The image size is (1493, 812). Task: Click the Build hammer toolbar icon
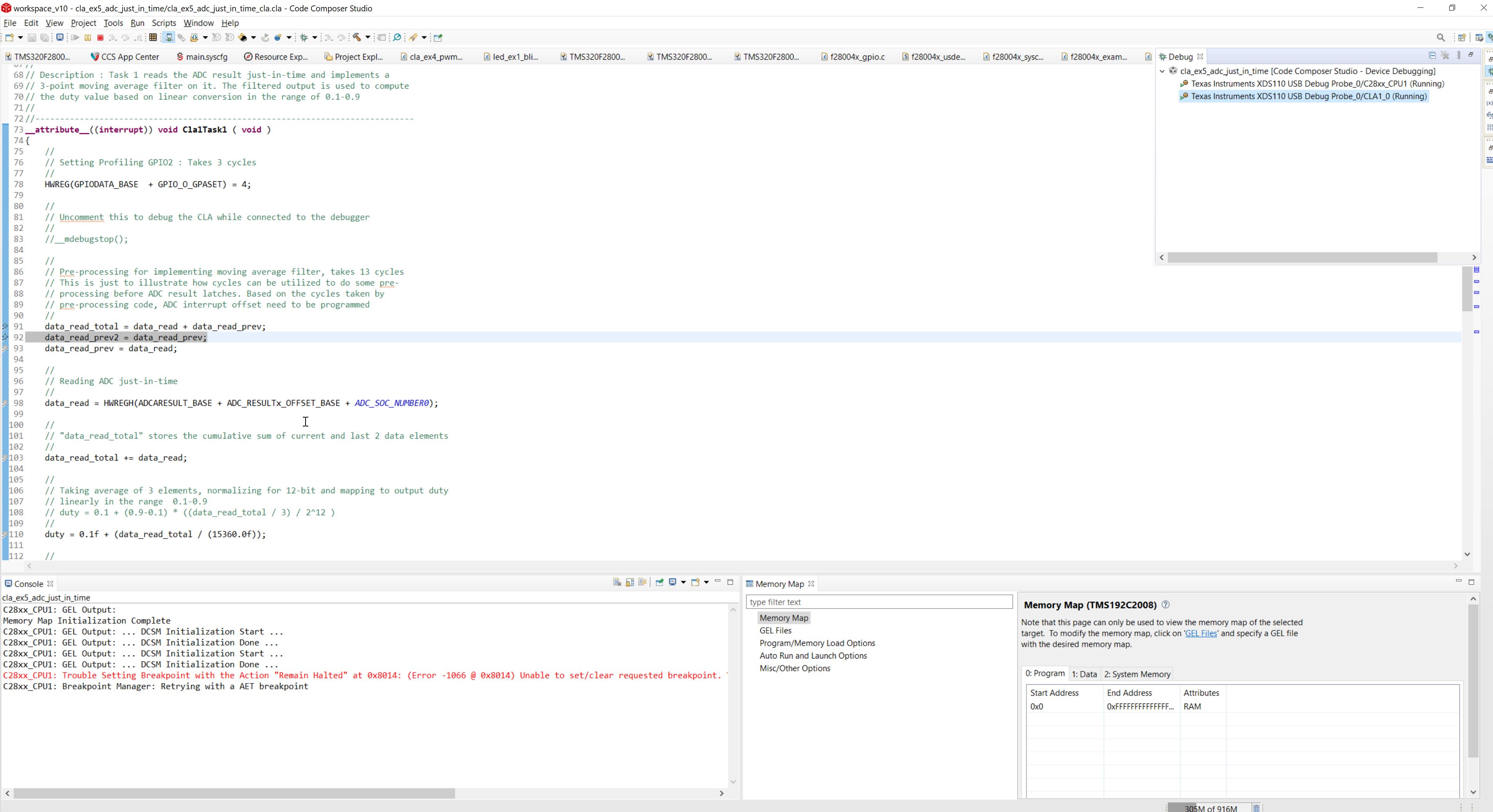point(357,37)
